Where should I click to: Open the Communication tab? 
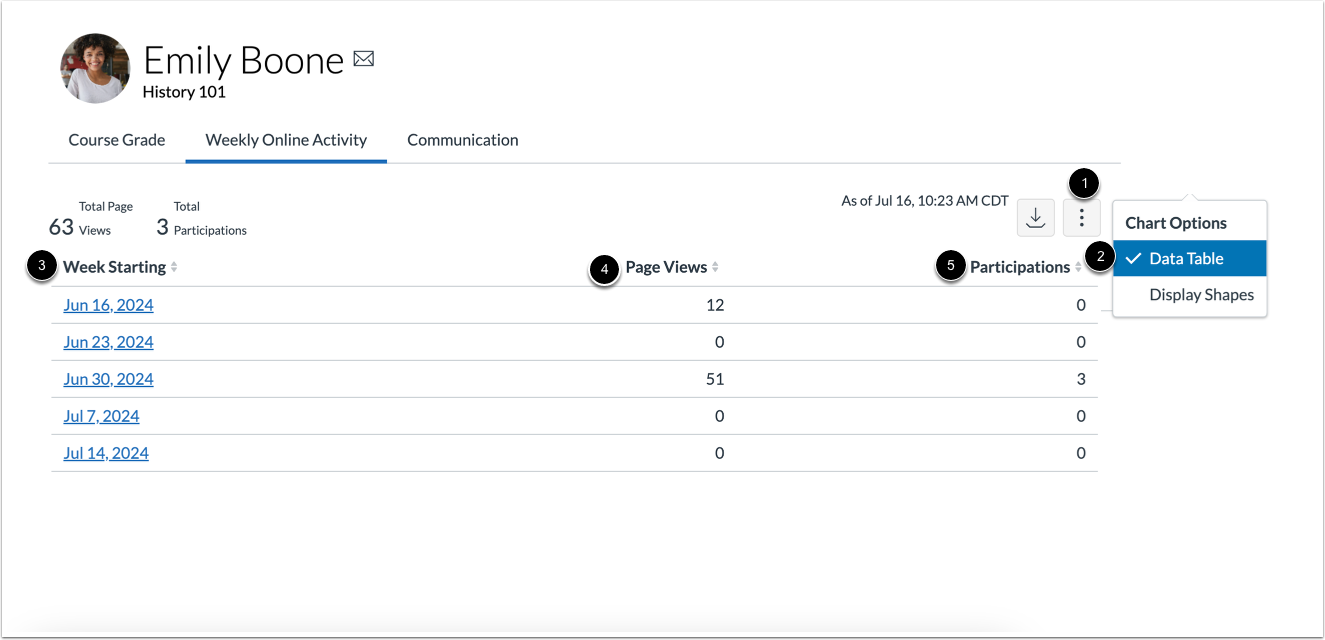click(x=462, y=140)
